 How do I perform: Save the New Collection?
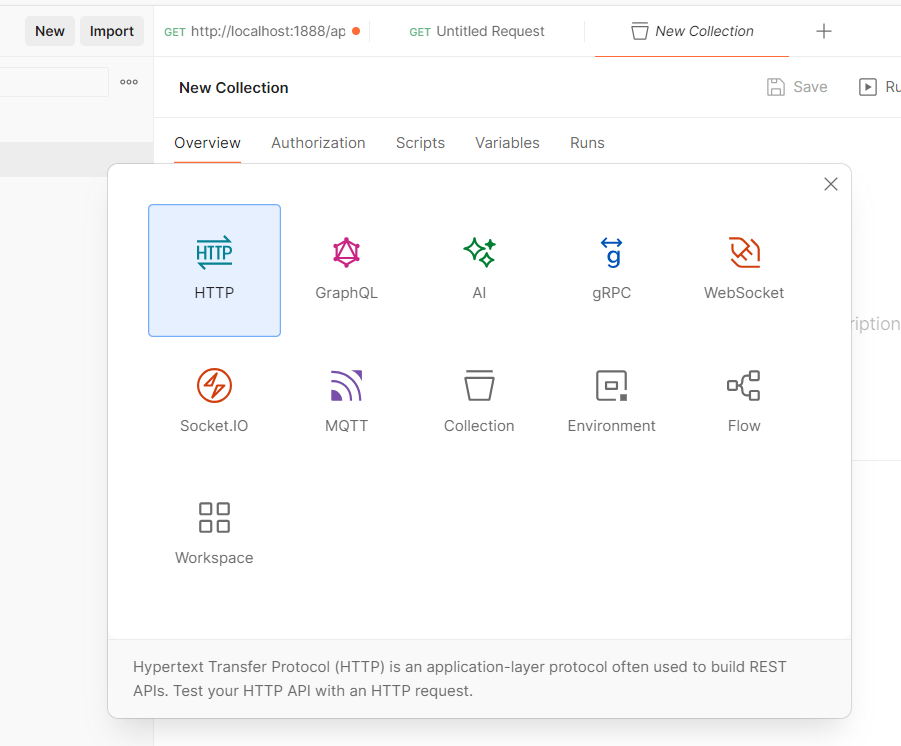click(796, 87)
